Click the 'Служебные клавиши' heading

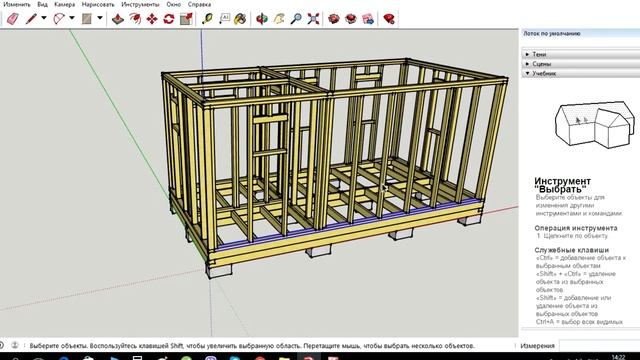(571, 250)
